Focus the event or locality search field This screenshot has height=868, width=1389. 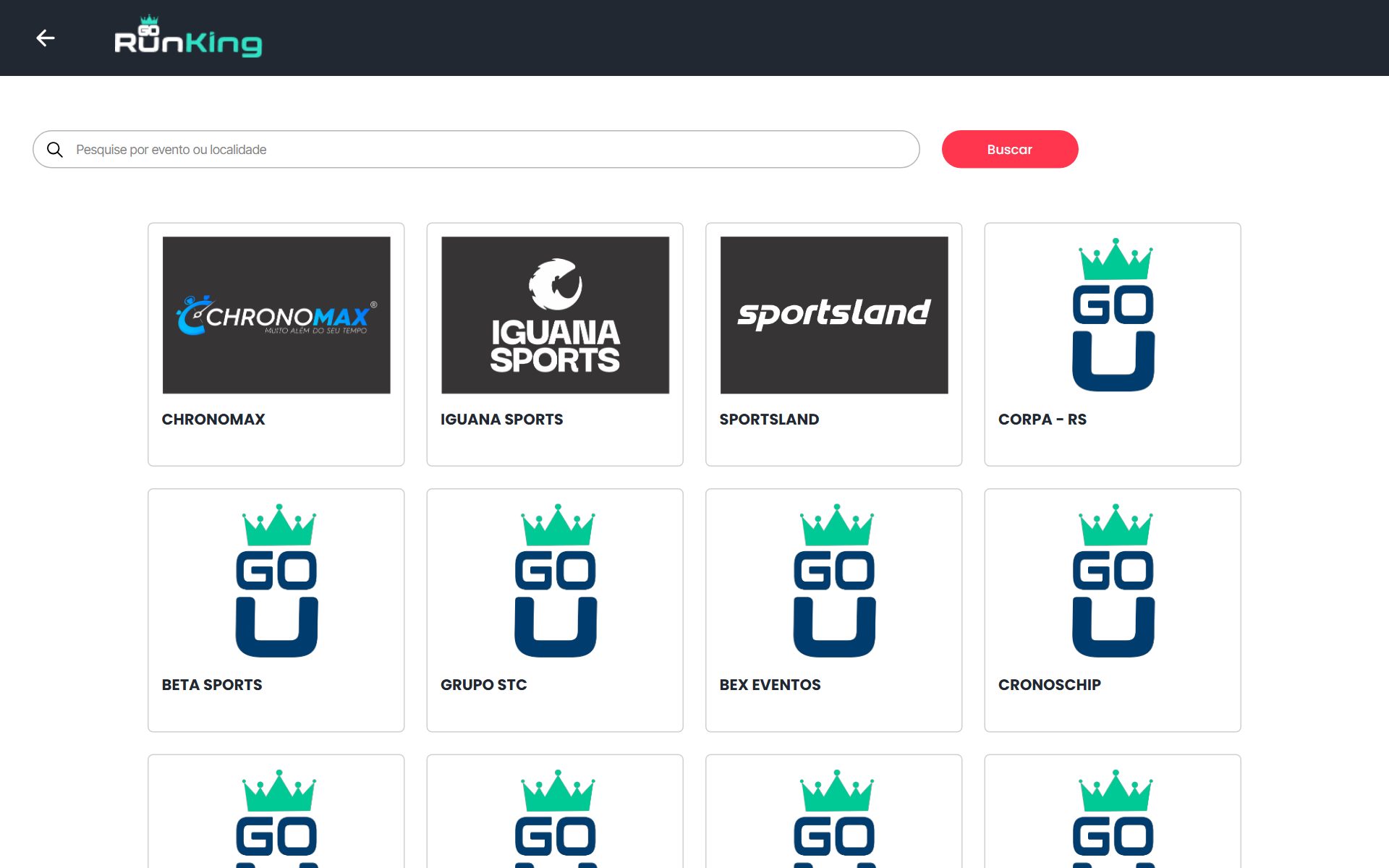point(476,150)
